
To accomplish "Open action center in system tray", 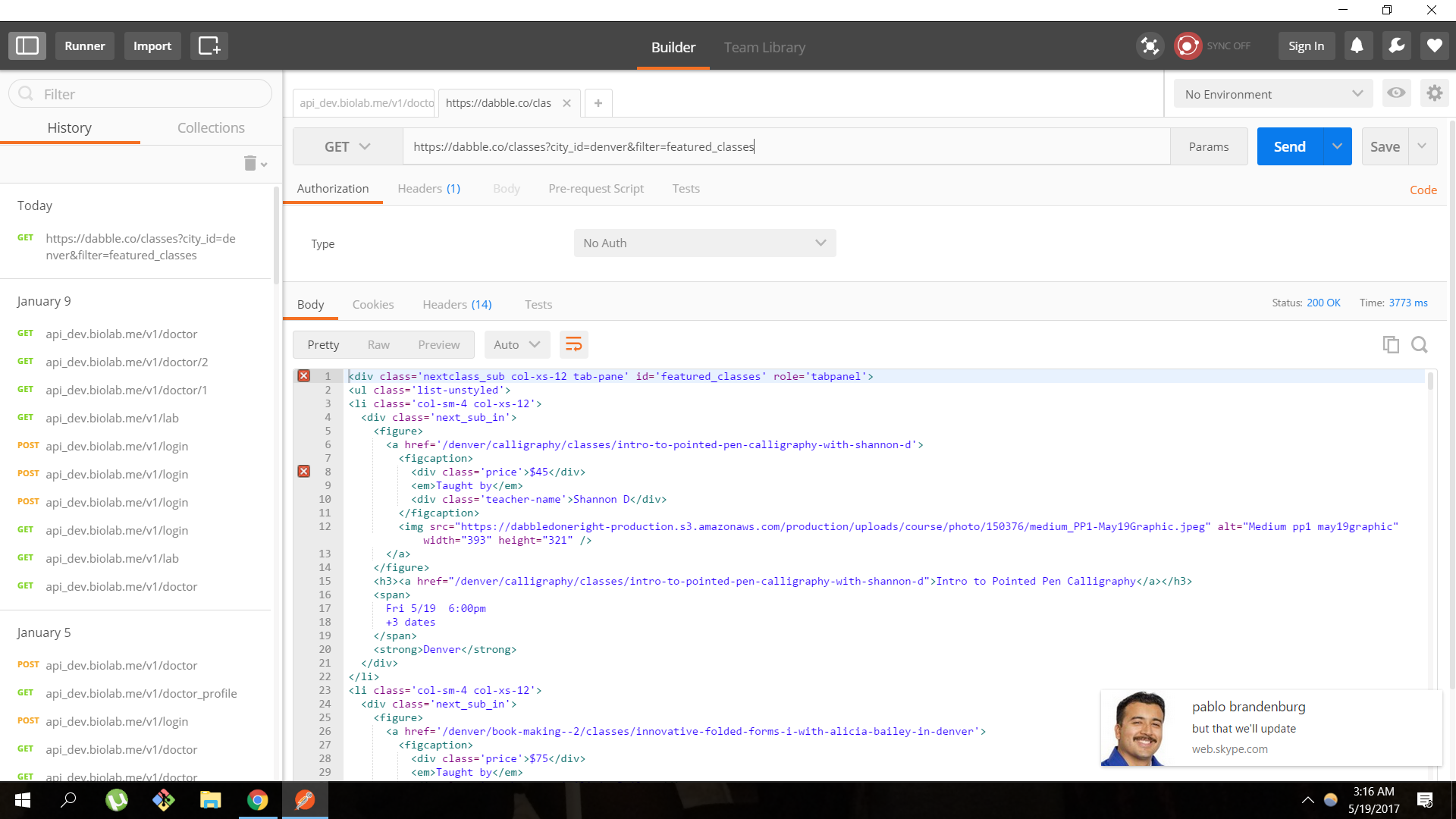I will pos(1425,800).
